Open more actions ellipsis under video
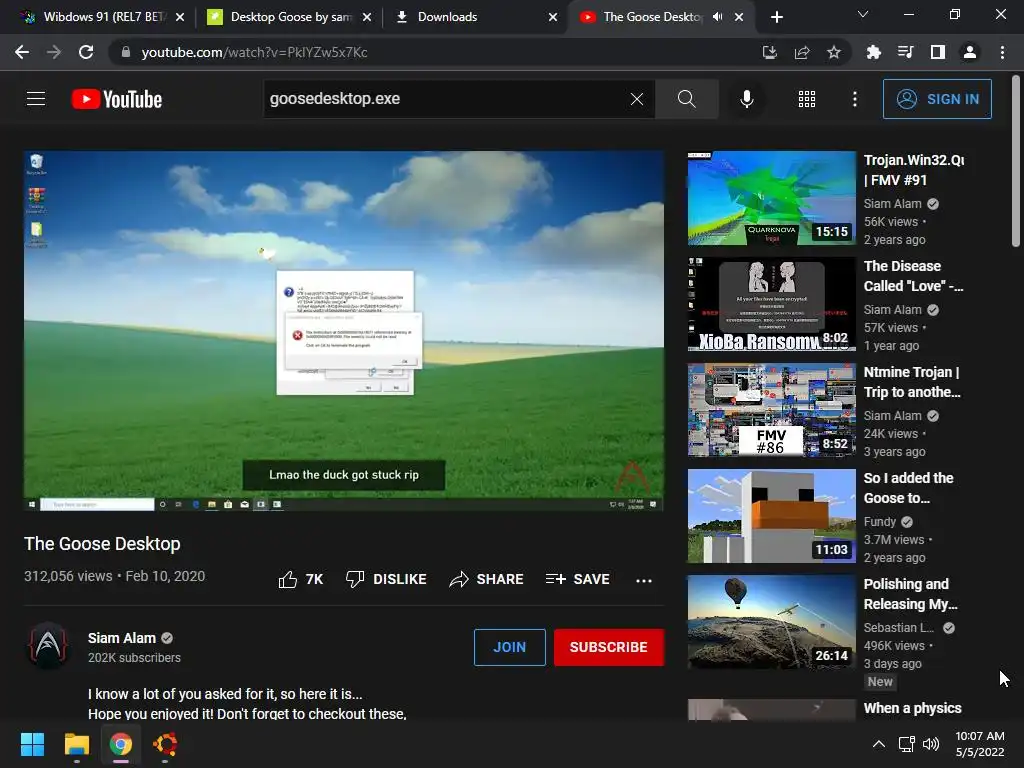The width and height of the screenshot is (1024, 768). (x=644, y=580)
